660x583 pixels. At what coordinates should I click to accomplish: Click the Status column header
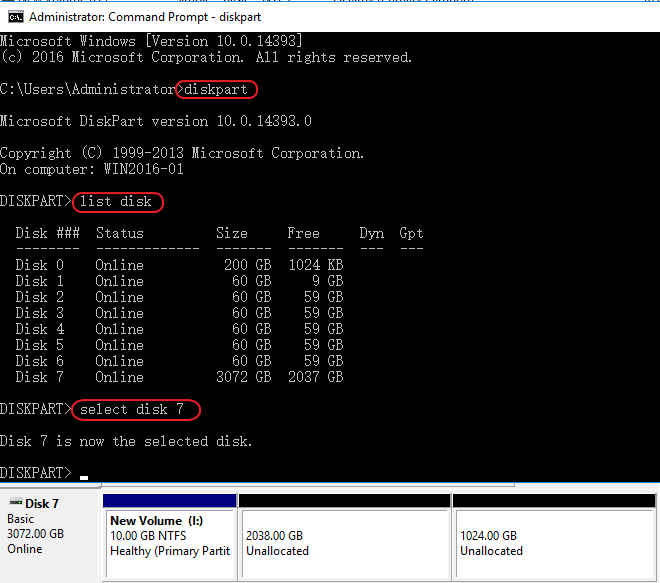pyautogui.click(x=120, y=233)
